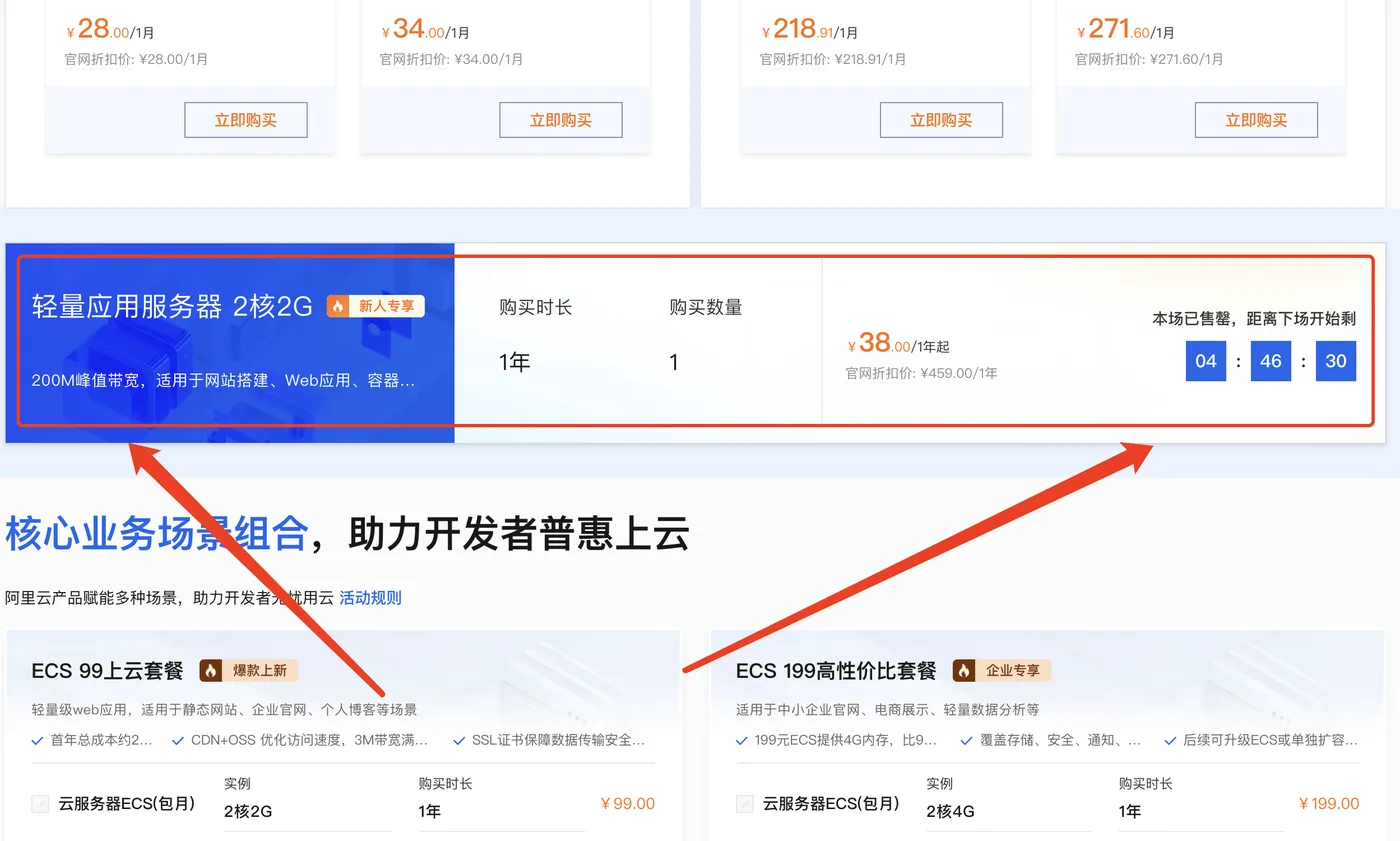Click the 核心业务场景组合 heading
This screenshot has height=841, width=1400.
(x=156, y=534)
